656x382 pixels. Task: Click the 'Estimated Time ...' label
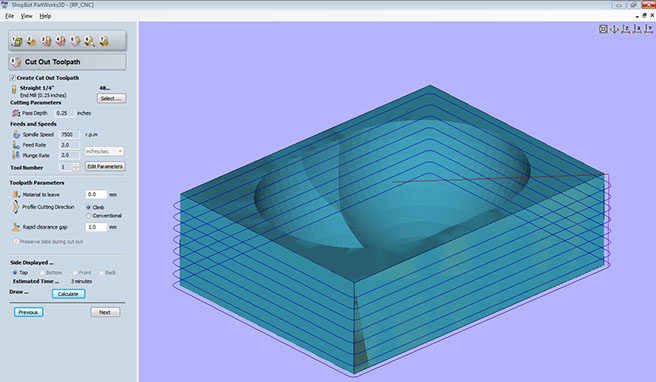tap(36, 281)
